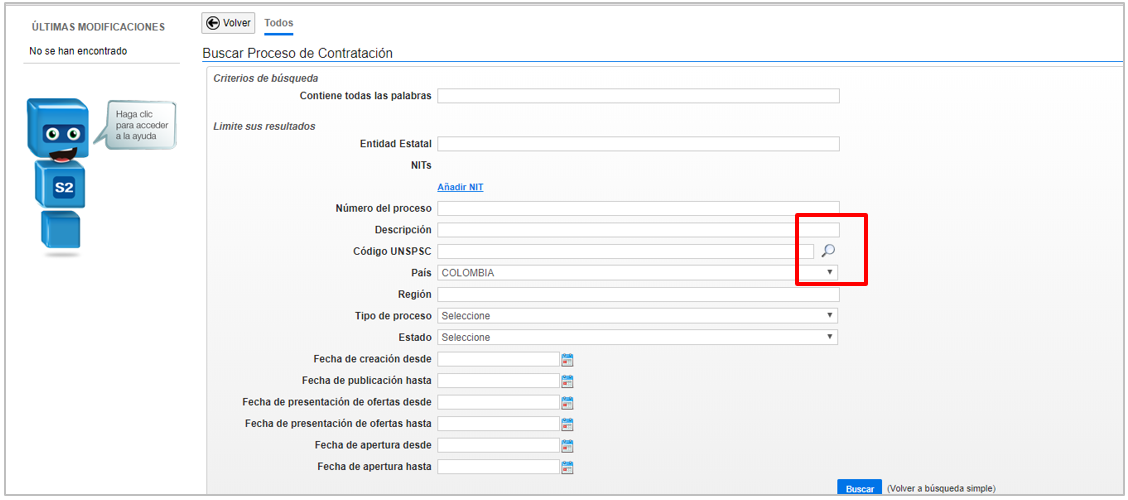
Task: Click the Buscar button
Action: 860,488
